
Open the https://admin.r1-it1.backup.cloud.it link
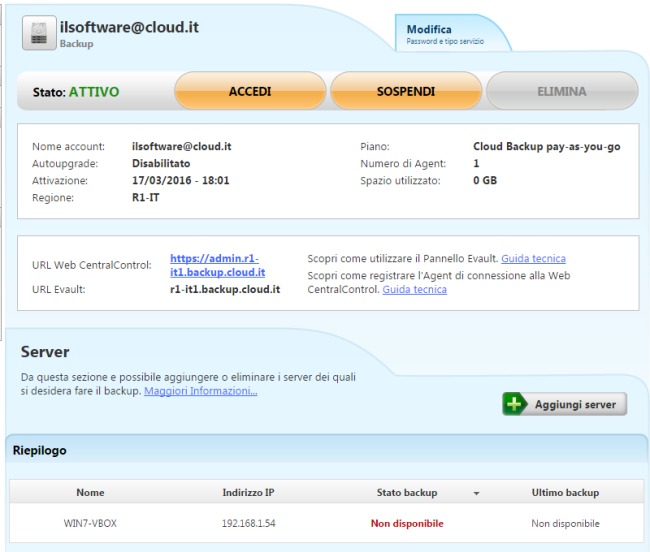218,265
